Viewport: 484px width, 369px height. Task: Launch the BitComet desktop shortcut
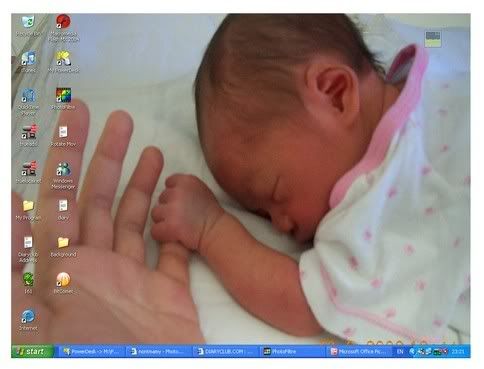[63, 279]
